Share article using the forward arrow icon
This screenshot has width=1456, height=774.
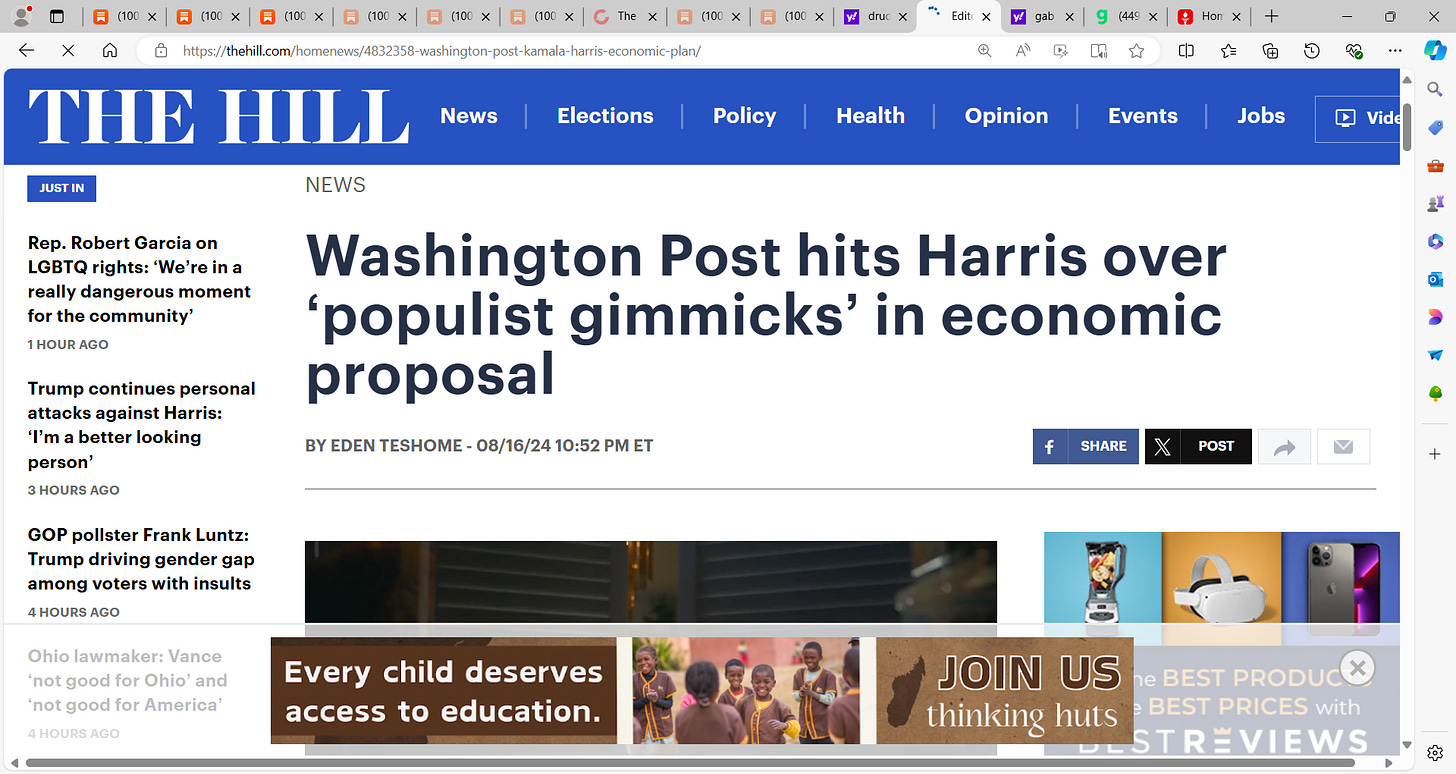pos(1284,446)
